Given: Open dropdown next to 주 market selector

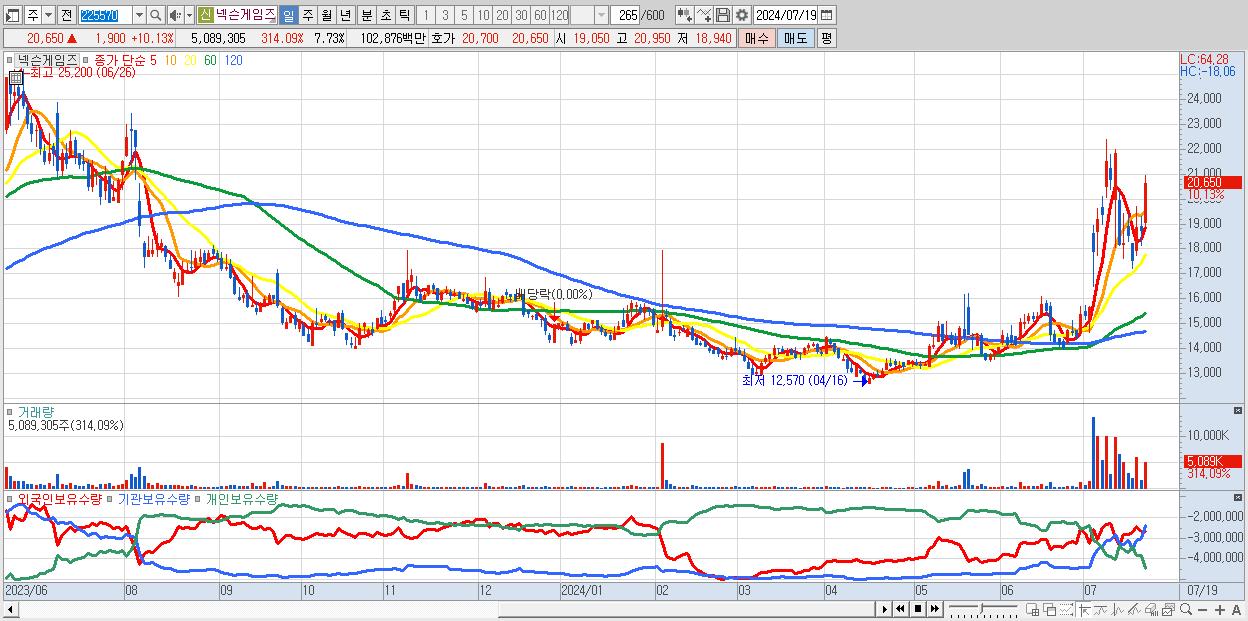Looking at the screenshot, I should (x=48, y=15).
